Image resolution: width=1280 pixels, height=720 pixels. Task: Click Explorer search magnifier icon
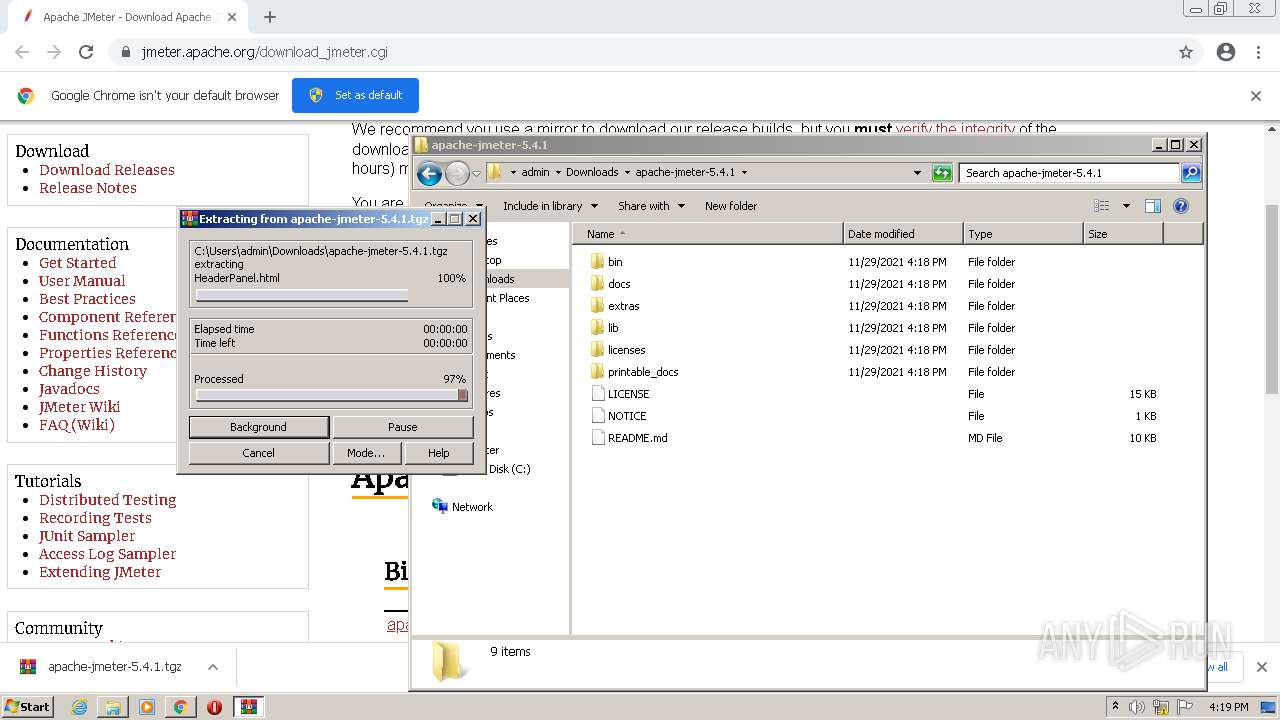click(1190, 172)
